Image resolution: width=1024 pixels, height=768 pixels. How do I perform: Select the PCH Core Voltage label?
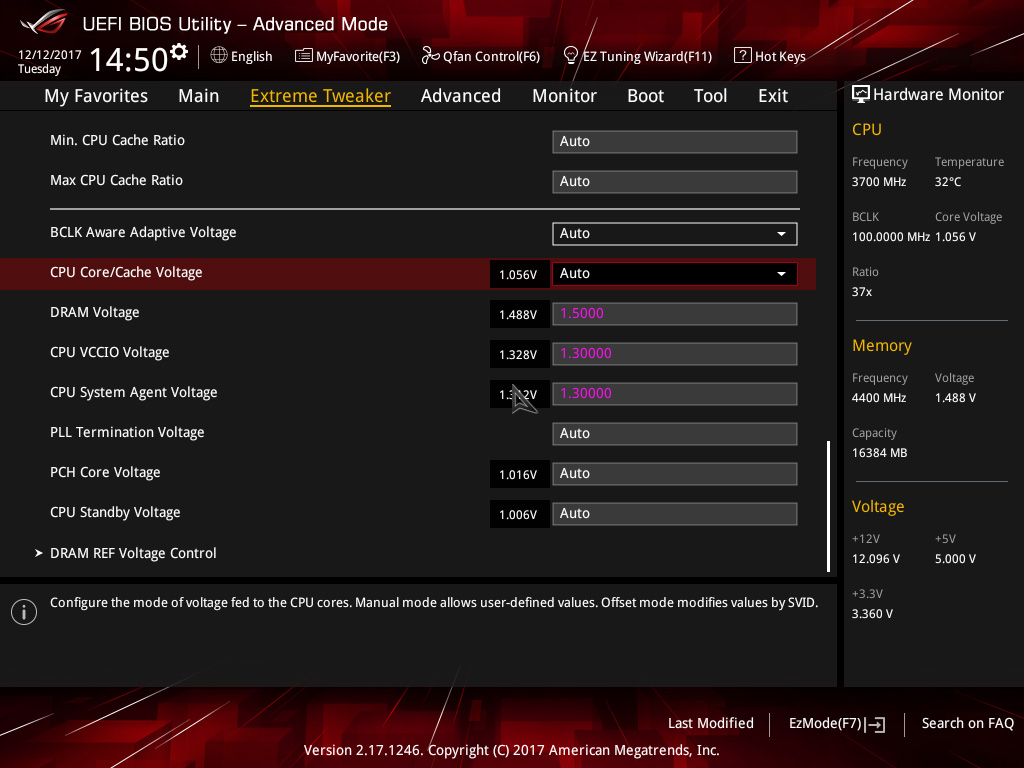105,472
